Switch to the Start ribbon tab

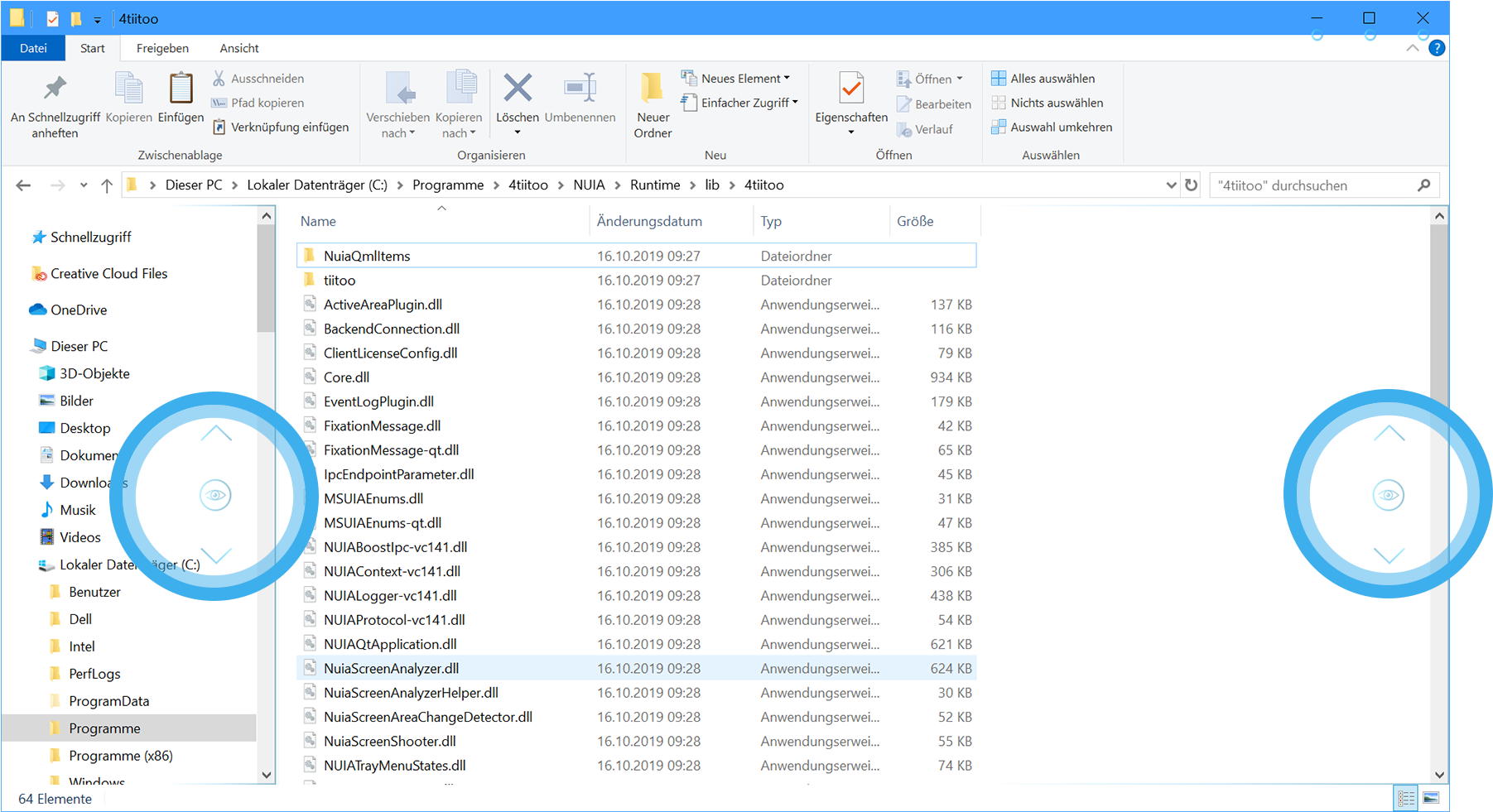point(93,48)
